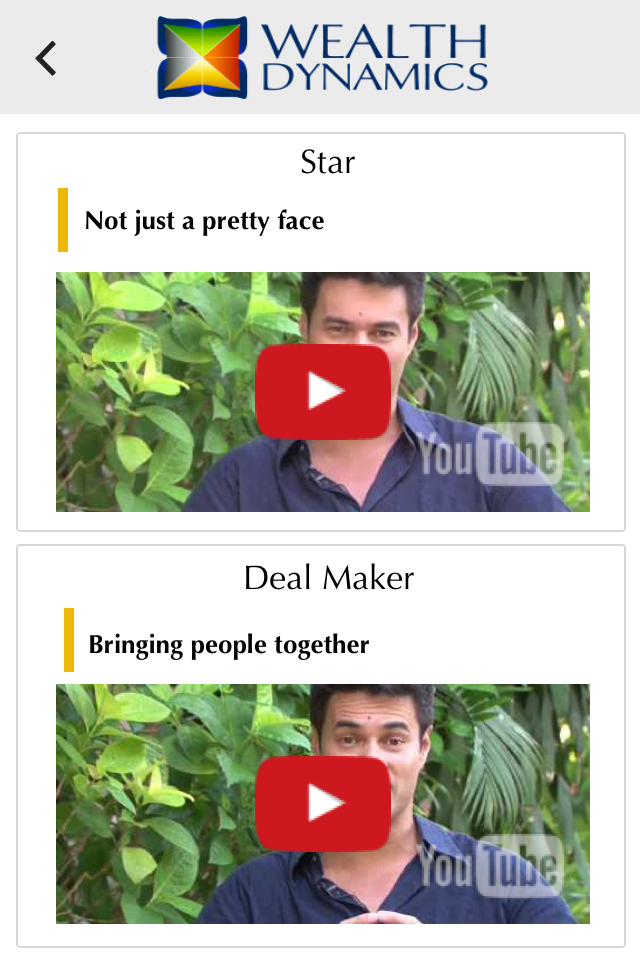
Task: Tap the back arrow in the header
Action: [46, 59]
